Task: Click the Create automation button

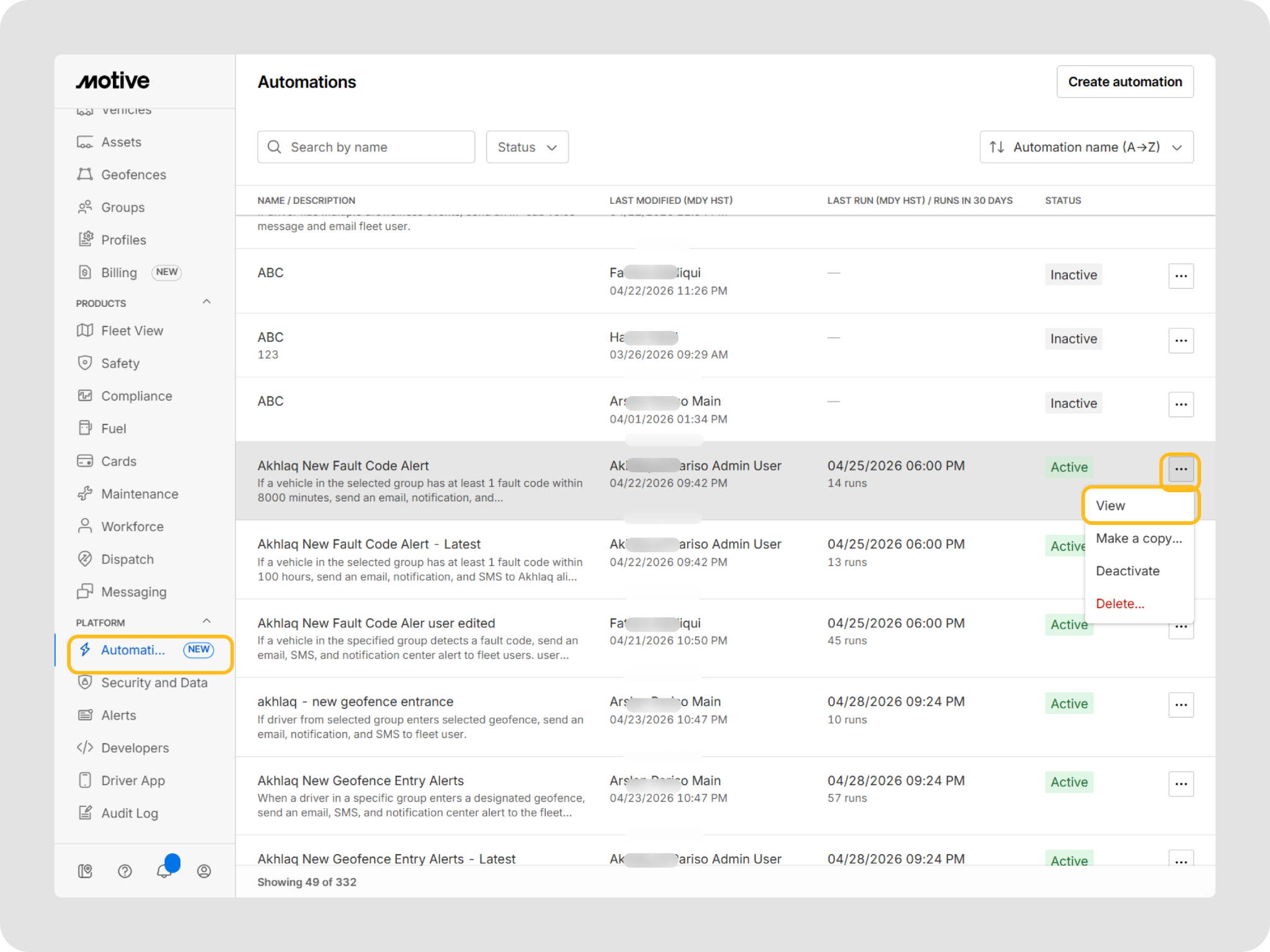Action: 1124,82
